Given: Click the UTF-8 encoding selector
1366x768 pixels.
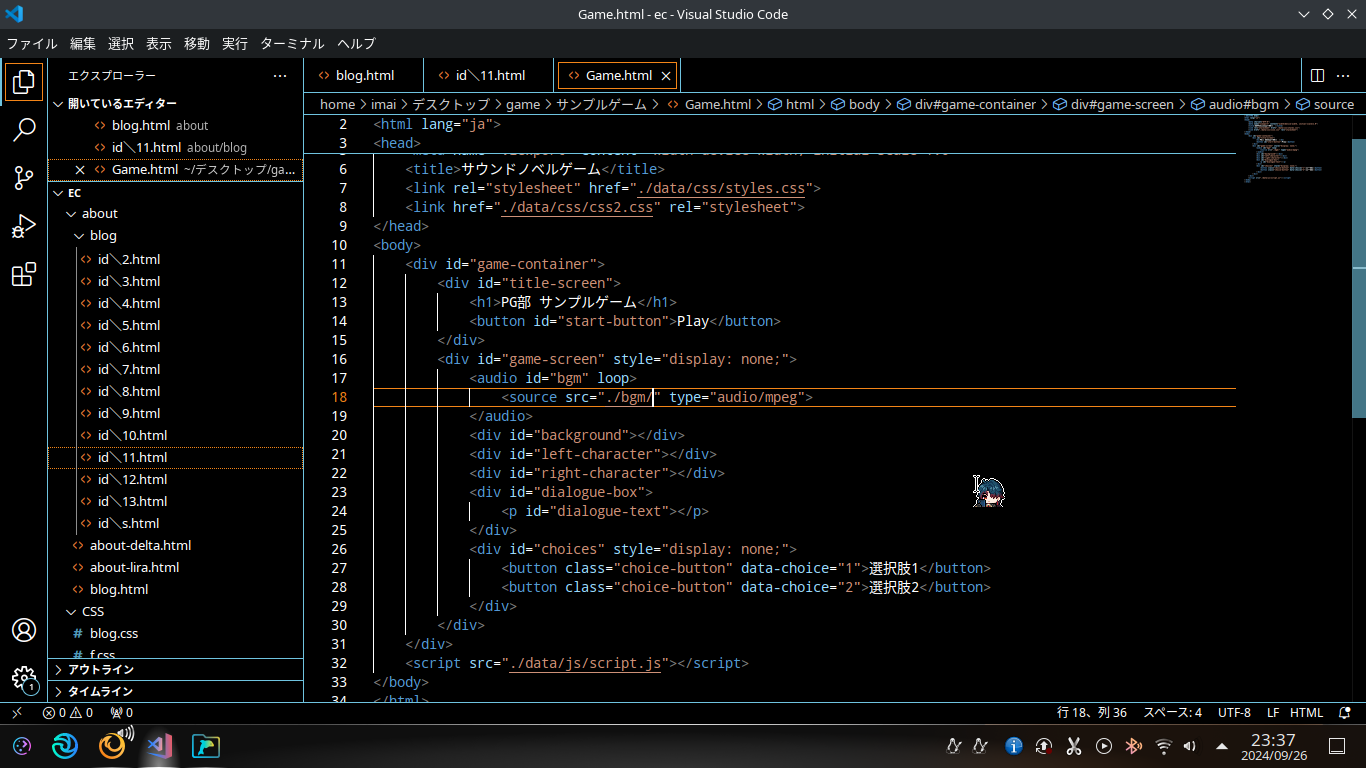Looking at the screenshot, I should (x=1234, y=713).
